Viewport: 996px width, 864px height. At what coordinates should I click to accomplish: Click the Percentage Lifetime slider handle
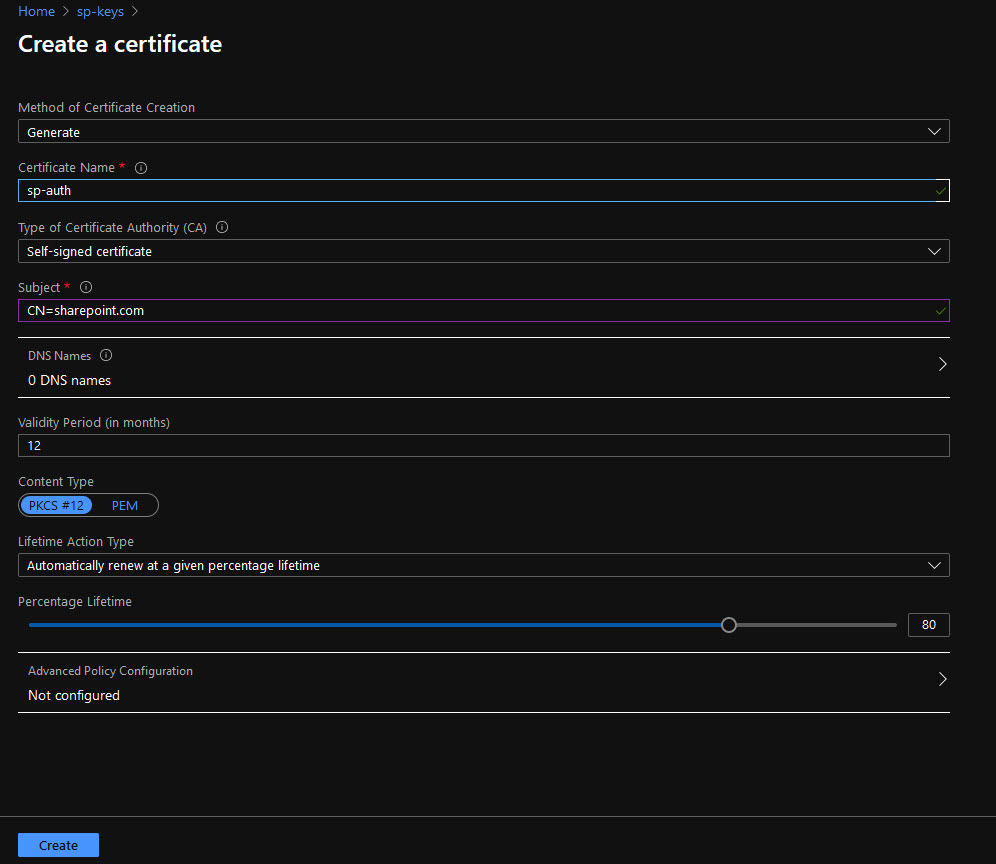click(x=729, y=625)
